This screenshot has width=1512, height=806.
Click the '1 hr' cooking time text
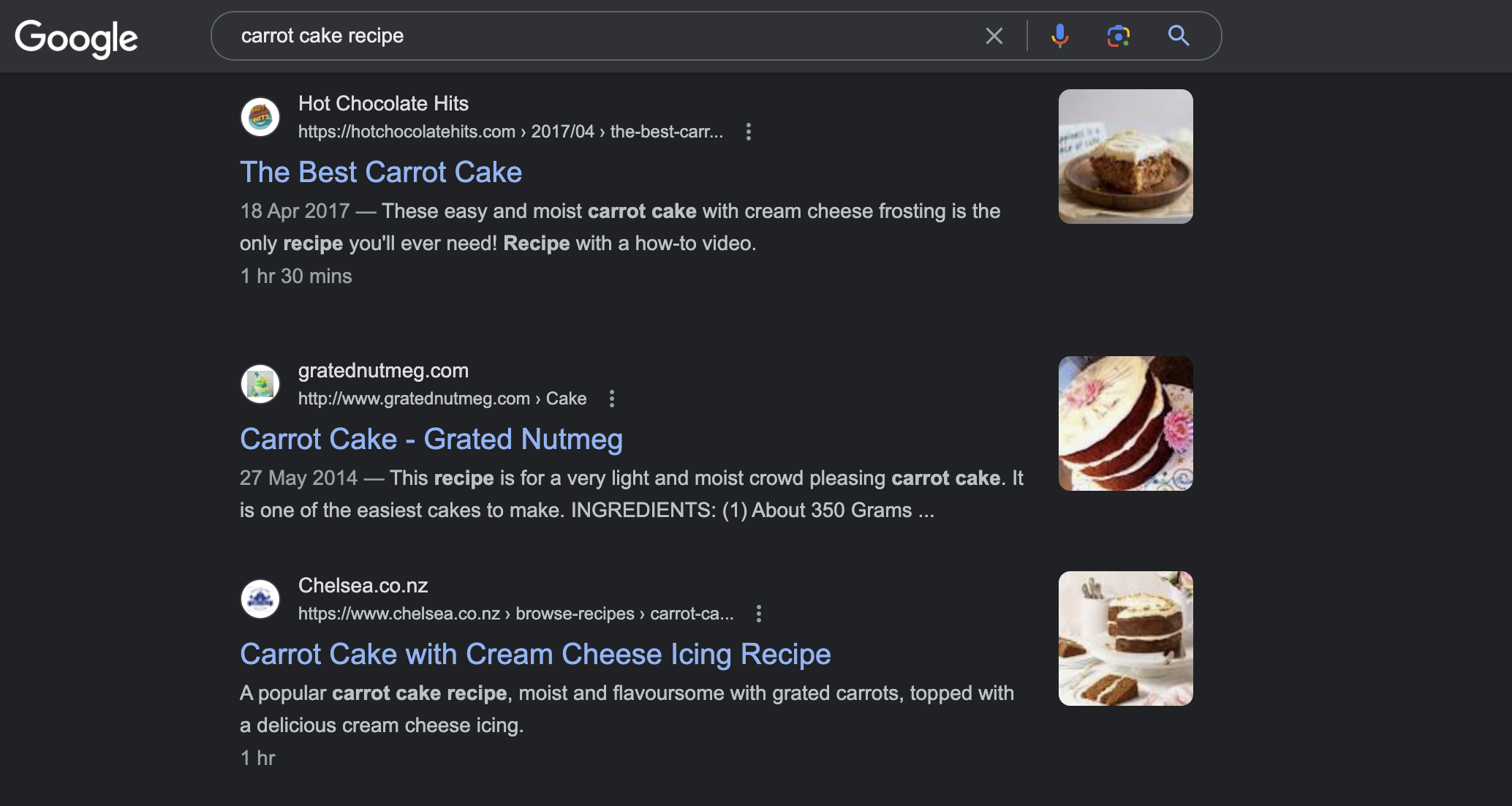[x=257, y=758]
